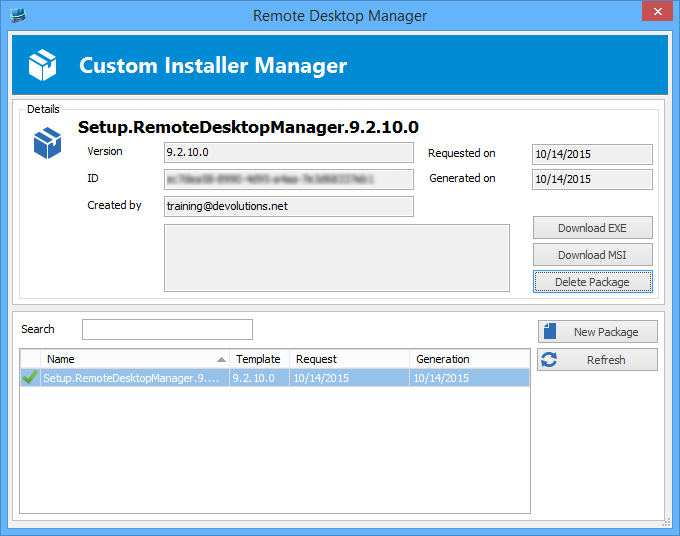The width and height of the screenshot is (680, 536).
Task: Click the New Package document icon
Action: point(549,331)
